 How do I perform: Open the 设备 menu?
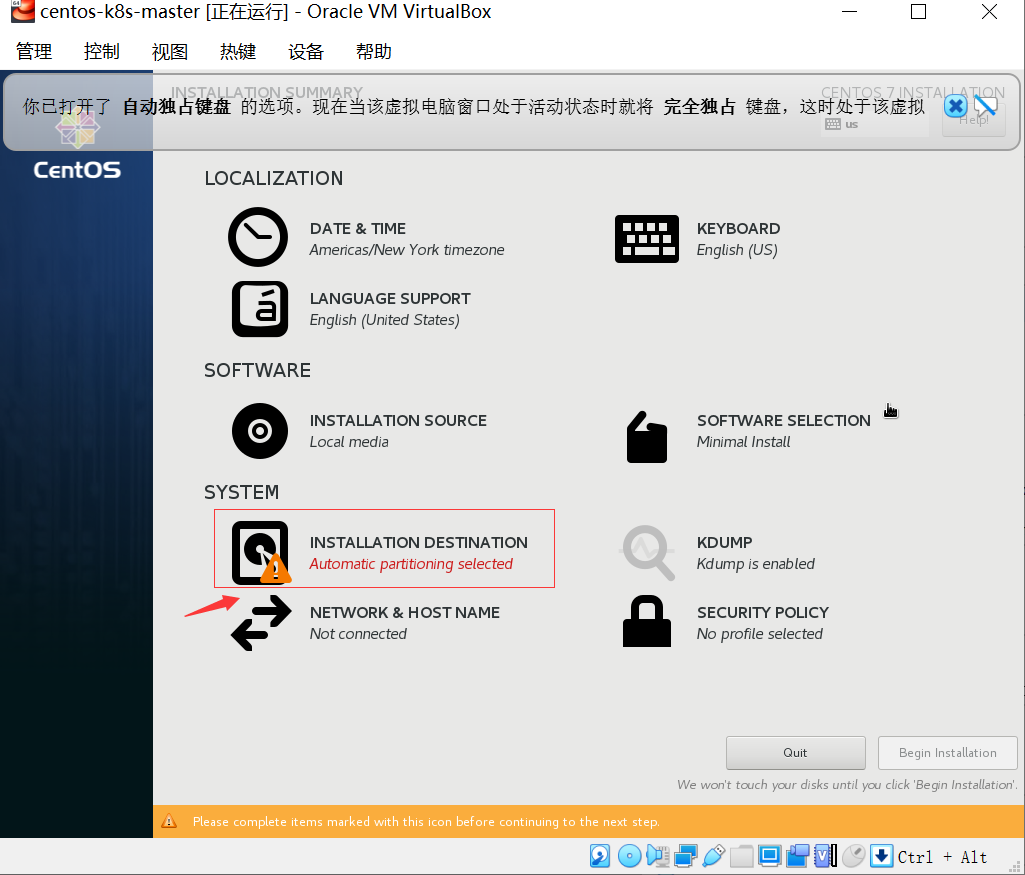[306, 51]
